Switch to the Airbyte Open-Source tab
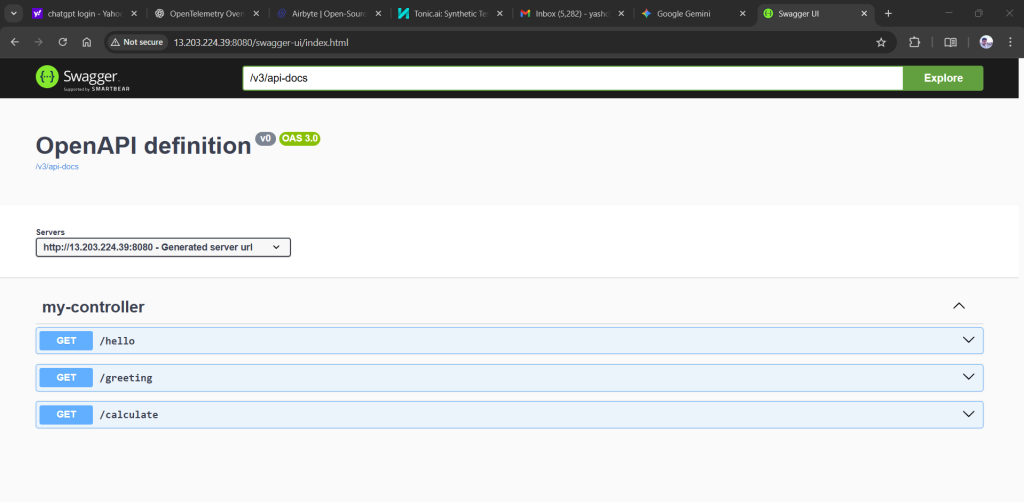Image resolution: width=1024 pixels, height=502 pixels. tap(327, 13)
